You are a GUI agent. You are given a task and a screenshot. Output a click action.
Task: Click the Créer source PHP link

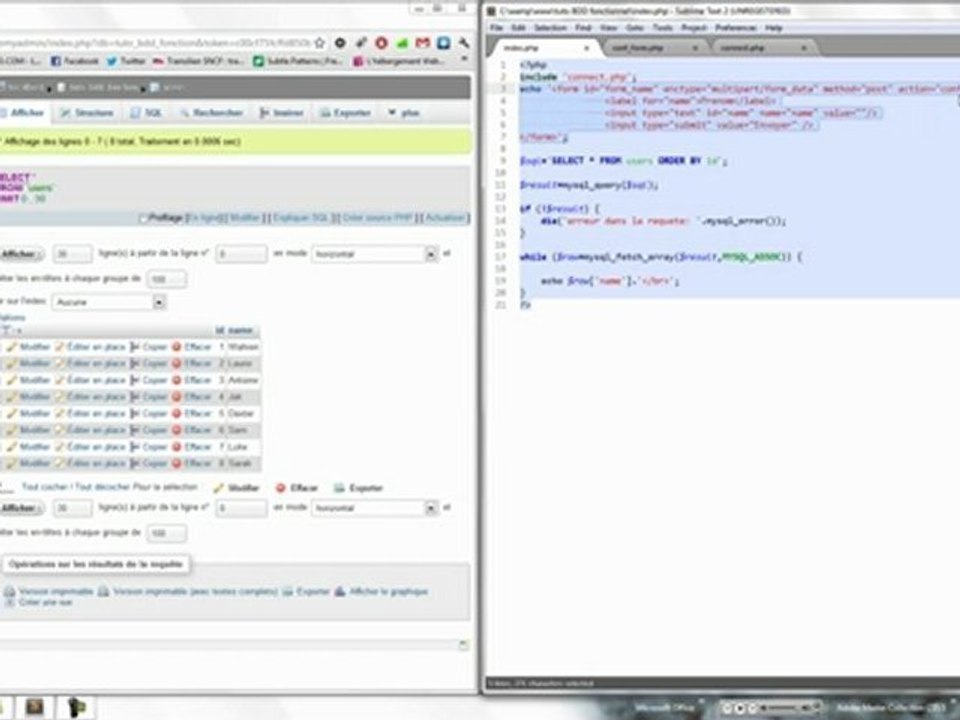[378, 218]
